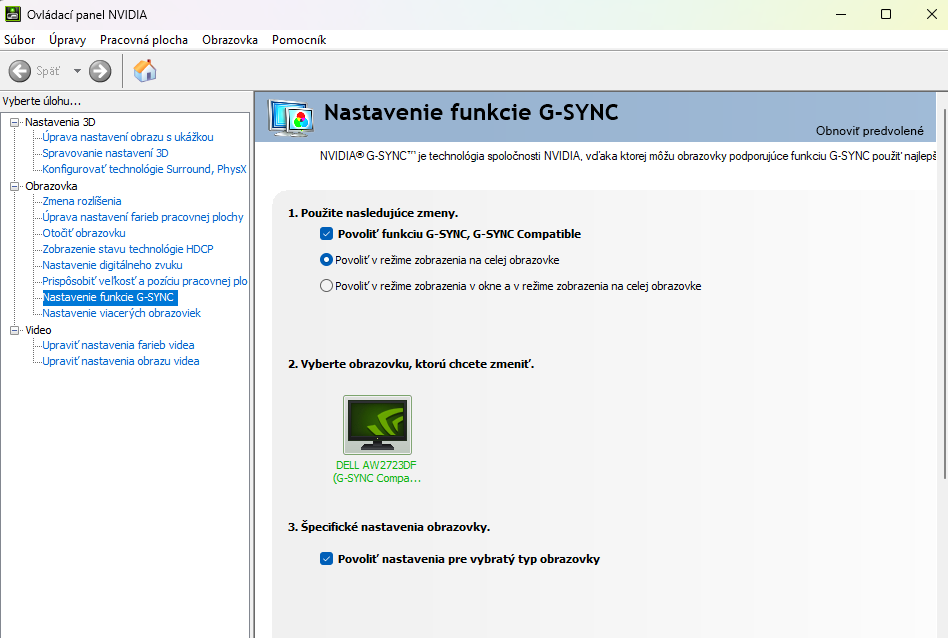Open Upraviť nastavenia obrazu videa
The height and width of the screenshot is (638, 948).
pyautogui.click(x=121, y=361)
